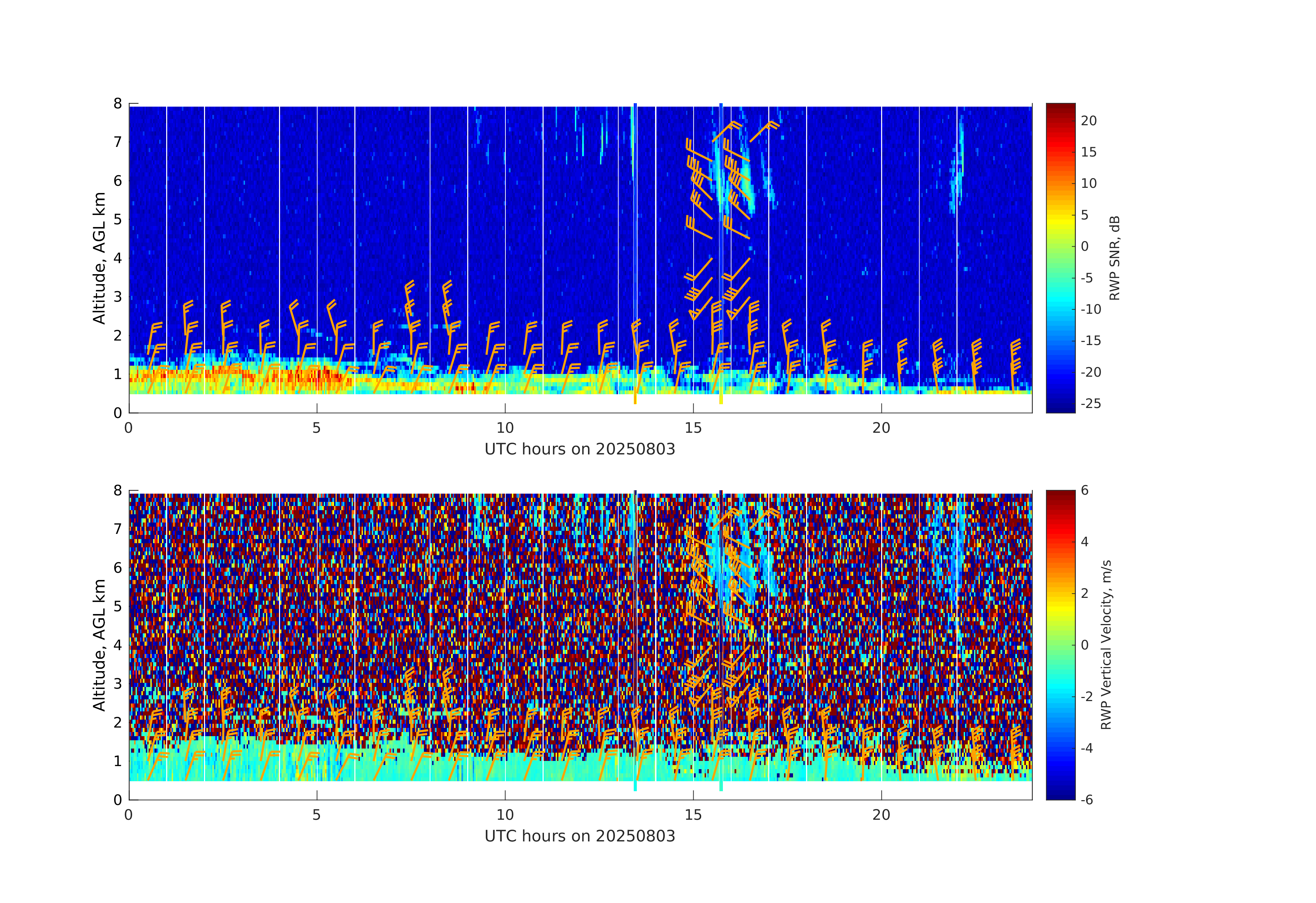Click the 20 dB tick on the SNR colorbar
The width and height of the screenshot is (1316, 903).
(1088, 121)
